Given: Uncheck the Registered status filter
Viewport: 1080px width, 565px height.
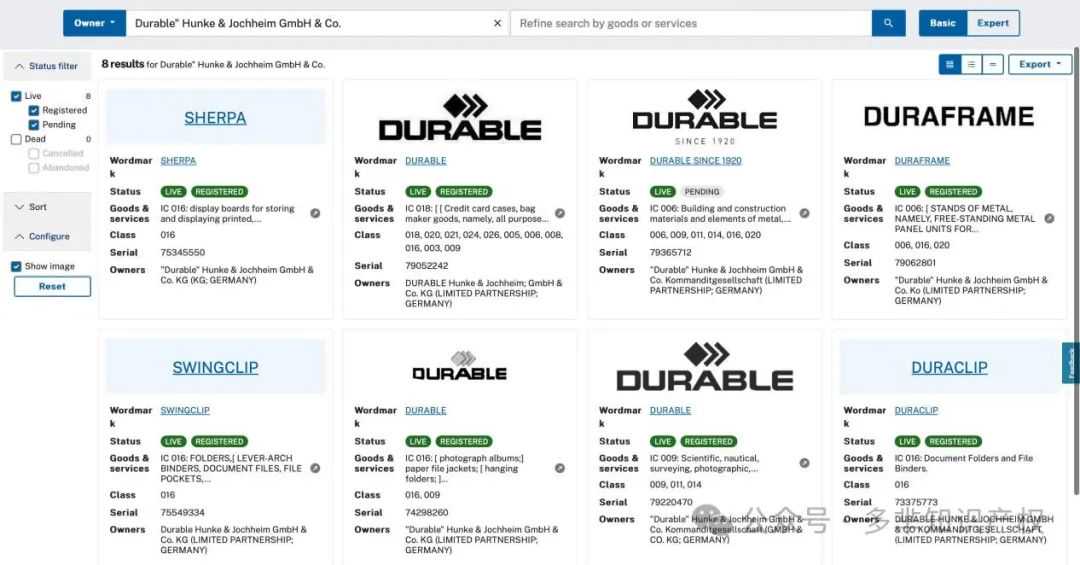Looking at the screenshot, I should point(33,110).
